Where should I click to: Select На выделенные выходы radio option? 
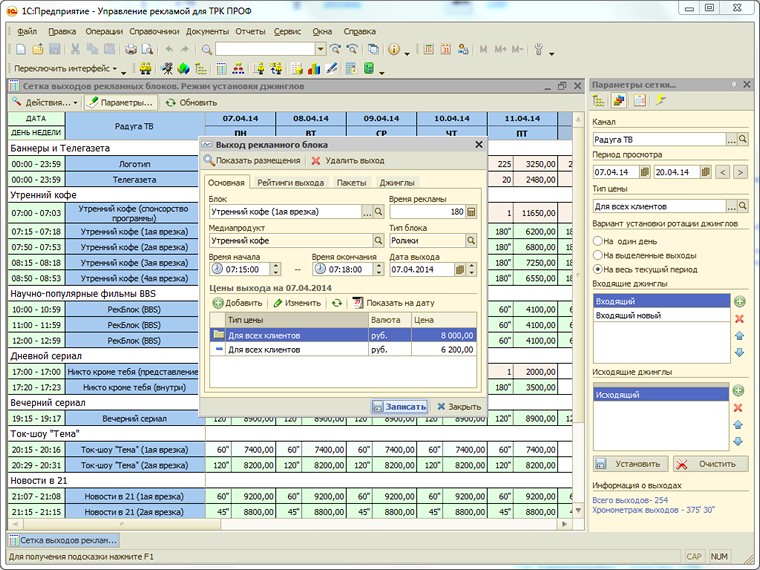[x=598, y=255]
